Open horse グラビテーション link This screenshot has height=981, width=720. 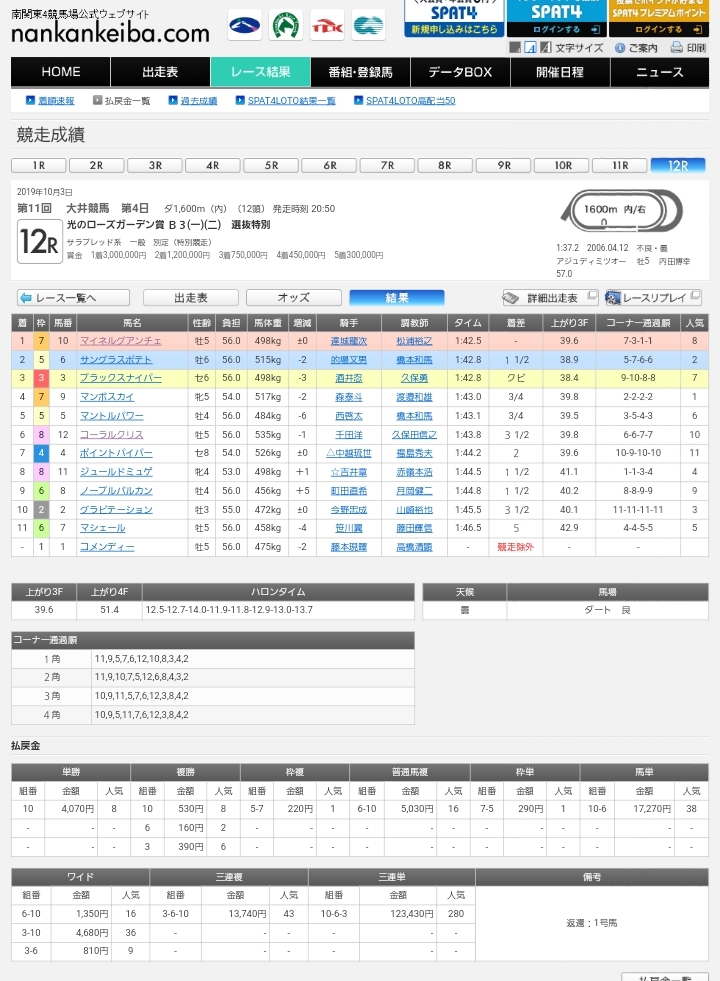coord(116,509)
